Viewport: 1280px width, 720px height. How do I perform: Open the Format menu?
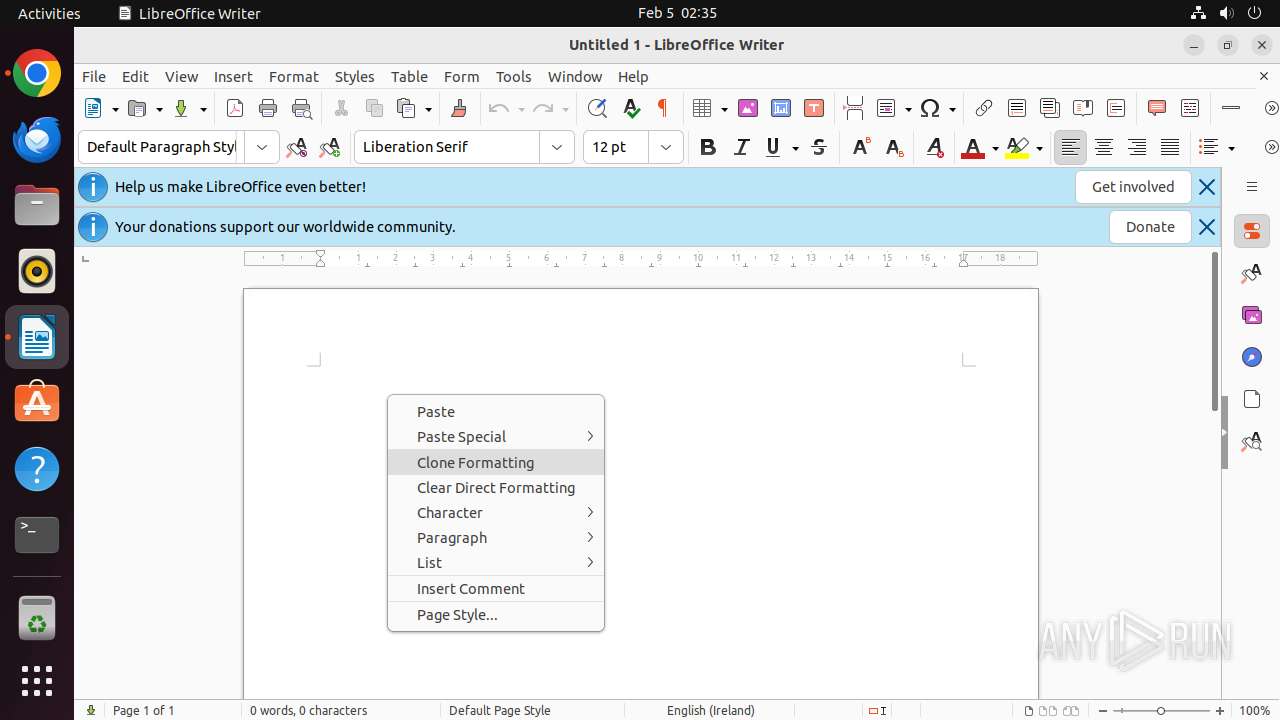tap(293, 76)
